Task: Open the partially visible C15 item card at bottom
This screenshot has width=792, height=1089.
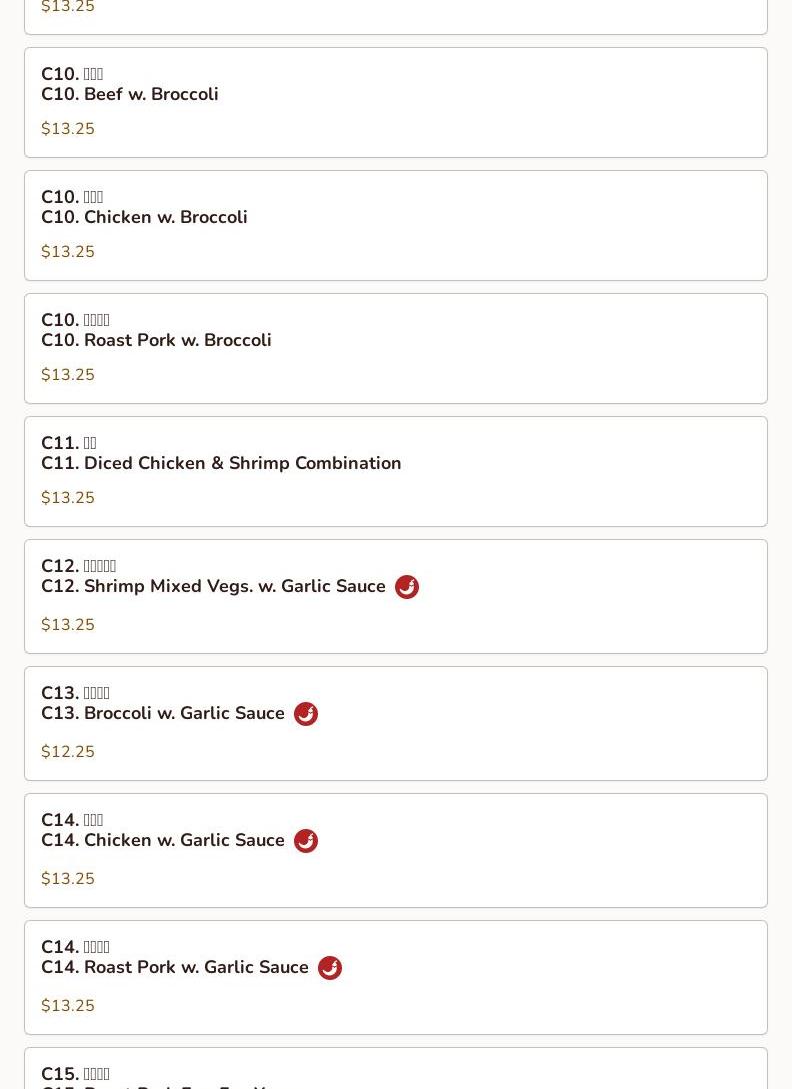Action: pos(396,1069)
